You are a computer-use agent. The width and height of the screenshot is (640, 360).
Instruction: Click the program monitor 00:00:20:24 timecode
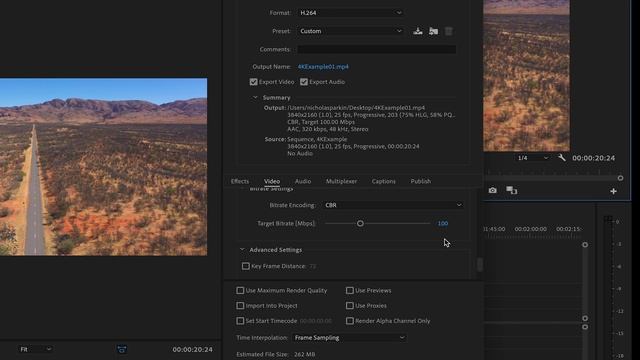click(593, 158)
